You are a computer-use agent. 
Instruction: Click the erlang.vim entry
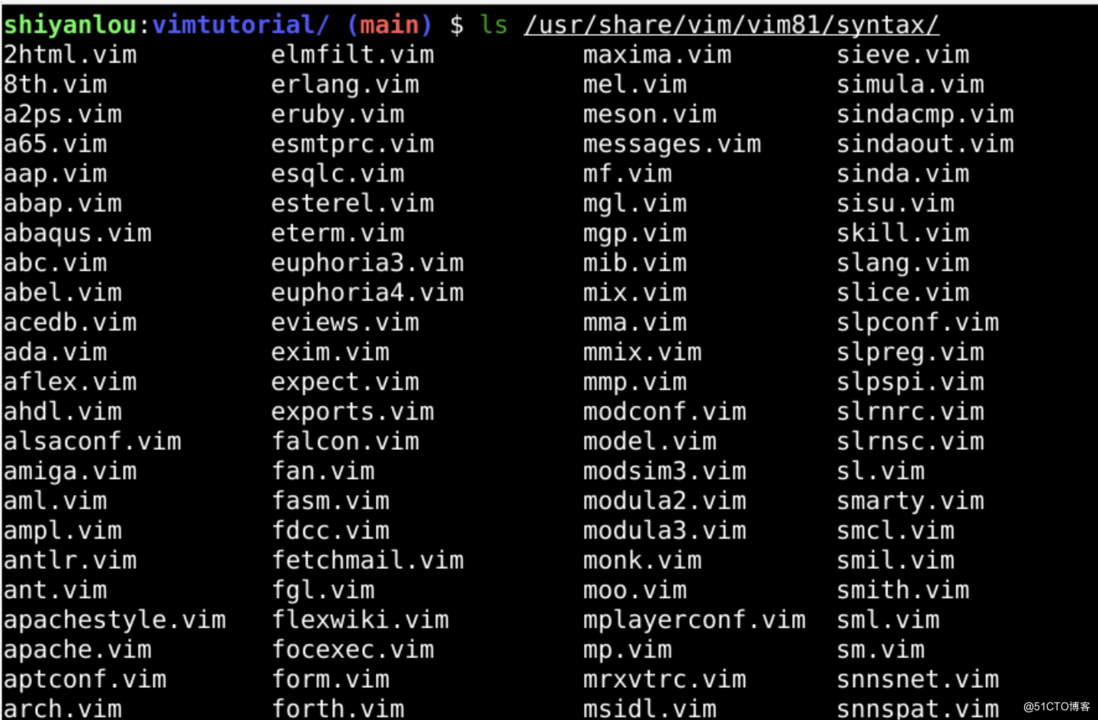click(345, 85)
